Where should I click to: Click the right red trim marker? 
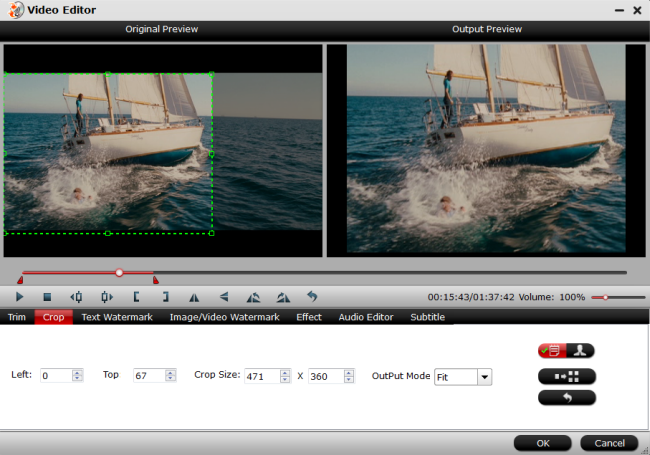click(156, 281)
